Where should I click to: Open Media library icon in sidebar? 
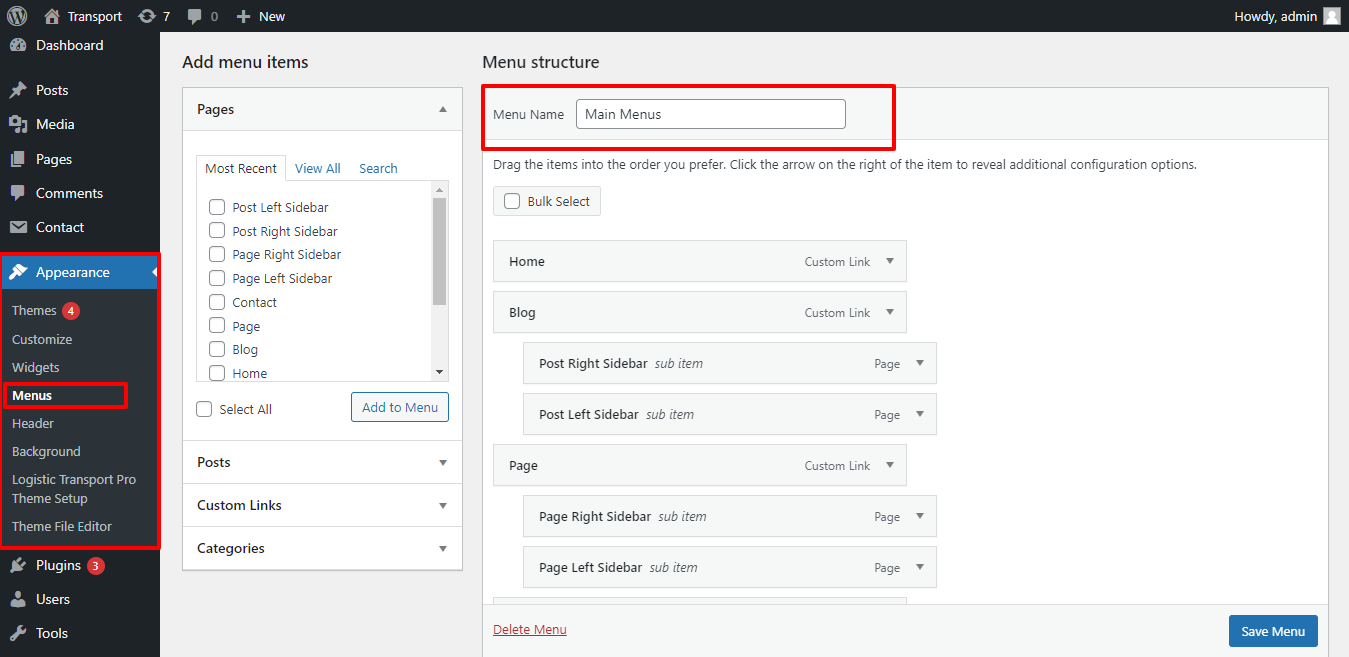tap(18, 124)
